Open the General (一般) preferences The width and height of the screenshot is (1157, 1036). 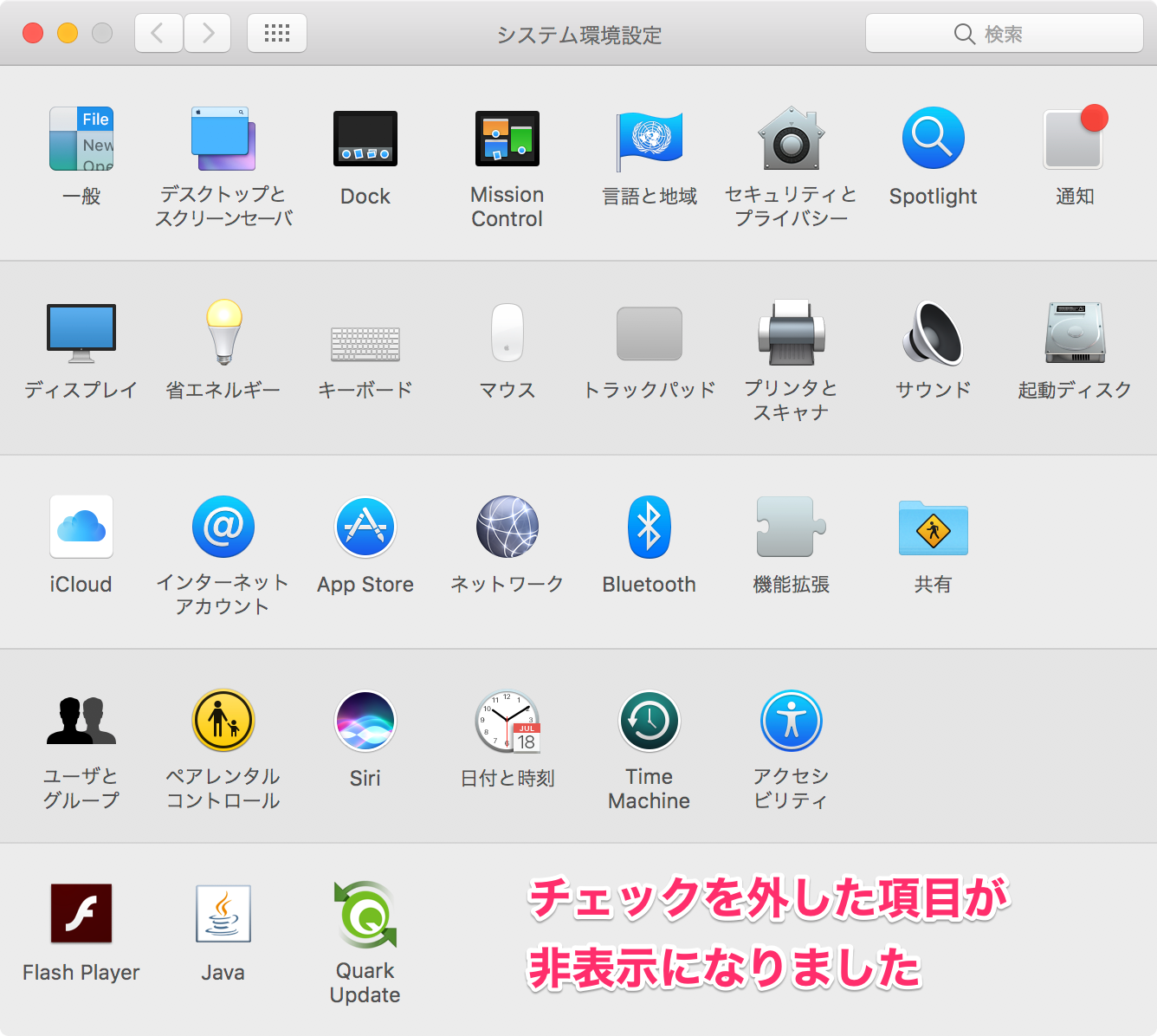pyautogui.click(x=82, y=139)
